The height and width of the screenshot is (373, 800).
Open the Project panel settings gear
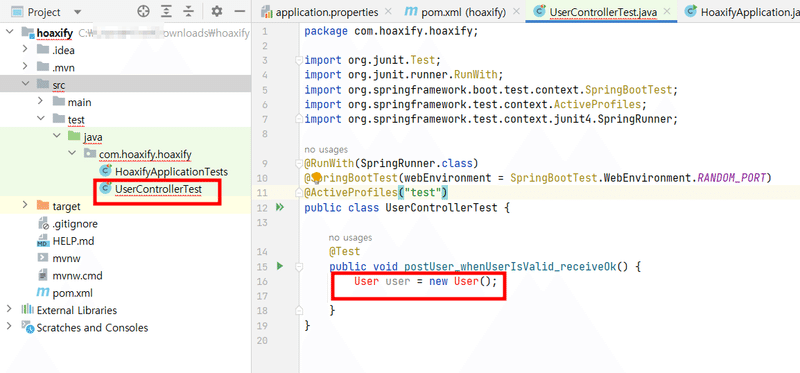[217, 11]
